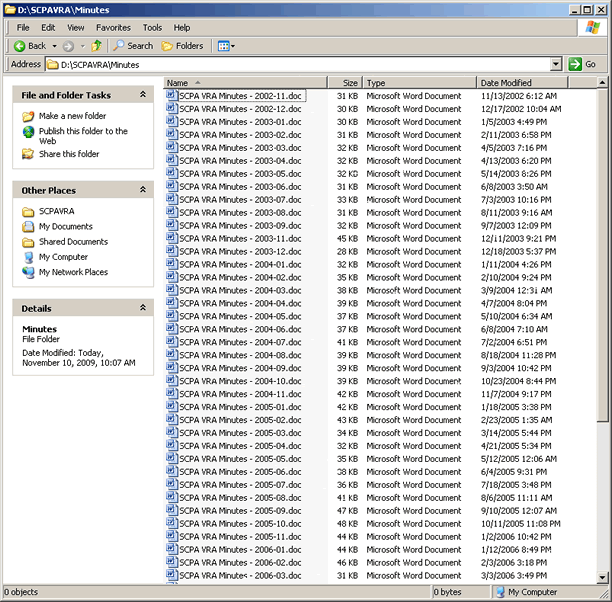Open the Favorites menu
The height and width of the screenshot is (602, 612).
click(113, 28)
